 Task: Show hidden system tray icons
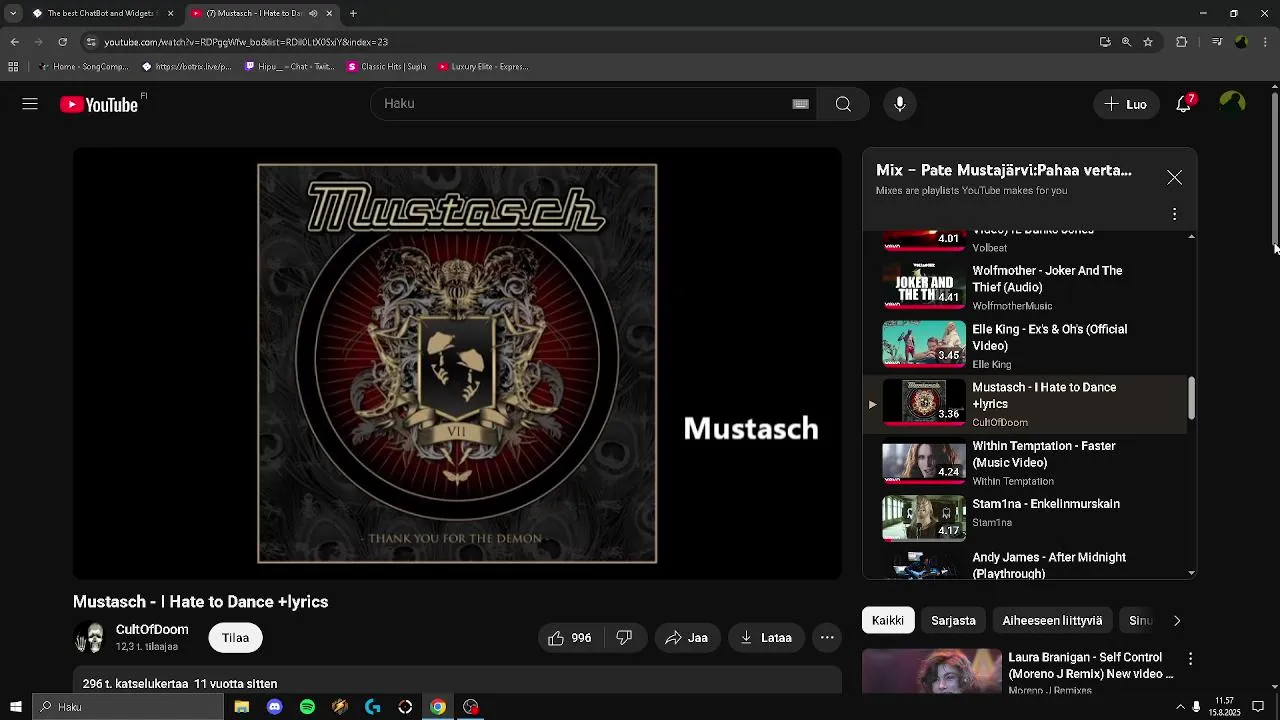[1180, 707]
